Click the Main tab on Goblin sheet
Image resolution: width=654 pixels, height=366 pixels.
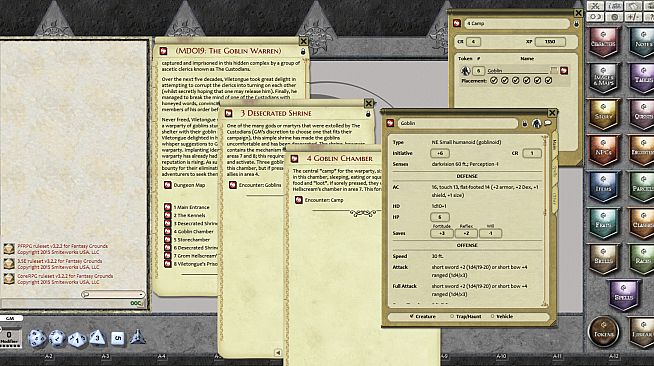[x=555, y=145]
